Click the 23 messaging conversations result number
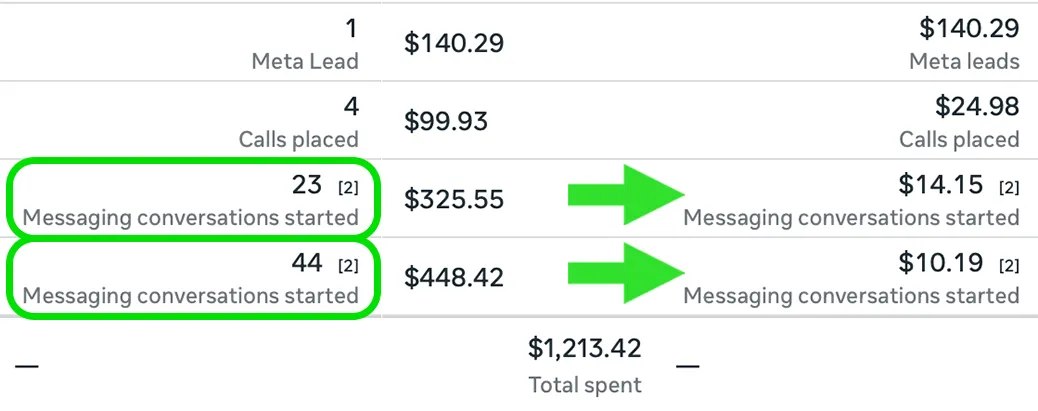This screenshot has width=1038, height=411. (307, 185)
